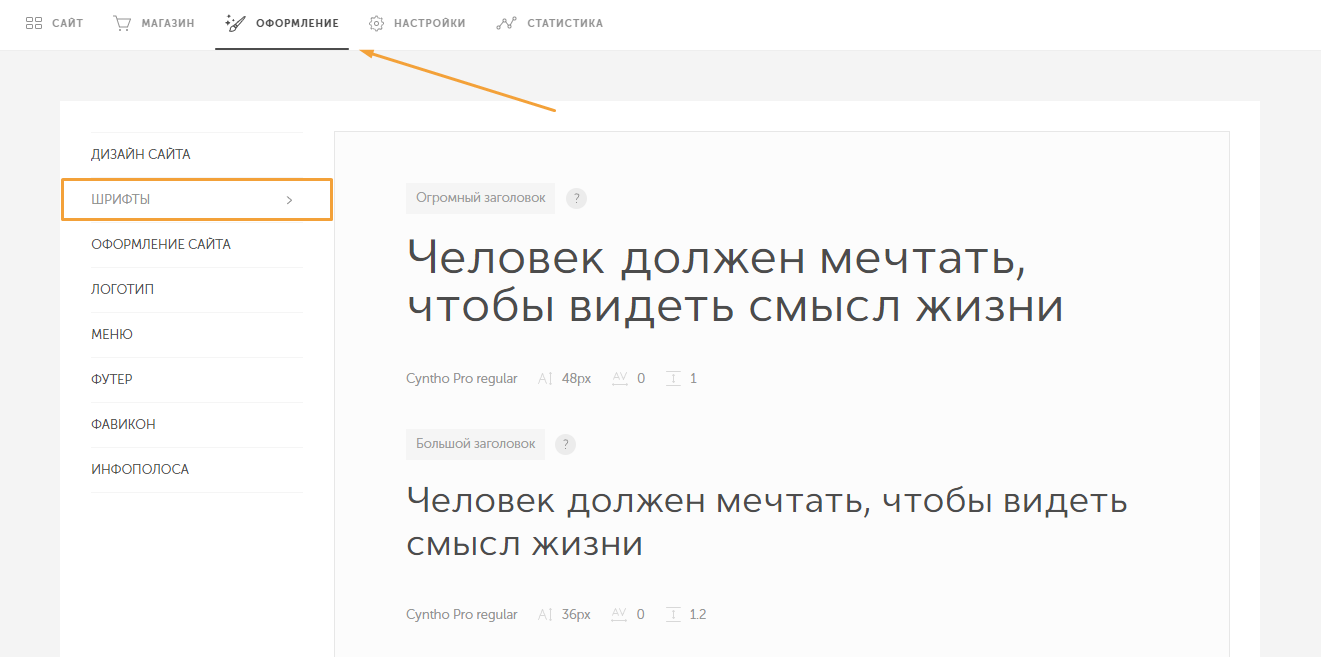The height and width of the screenshot is (657, 1321).
Task: Click the chart icon for Статистика
Action: coord(506,23)
